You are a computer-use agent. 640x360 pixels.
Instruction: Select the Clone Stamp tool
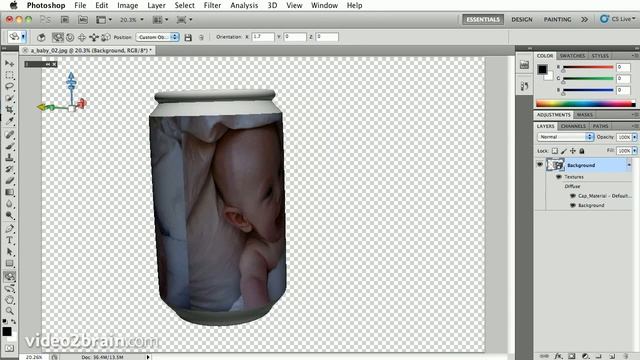(x=9, y=158)
